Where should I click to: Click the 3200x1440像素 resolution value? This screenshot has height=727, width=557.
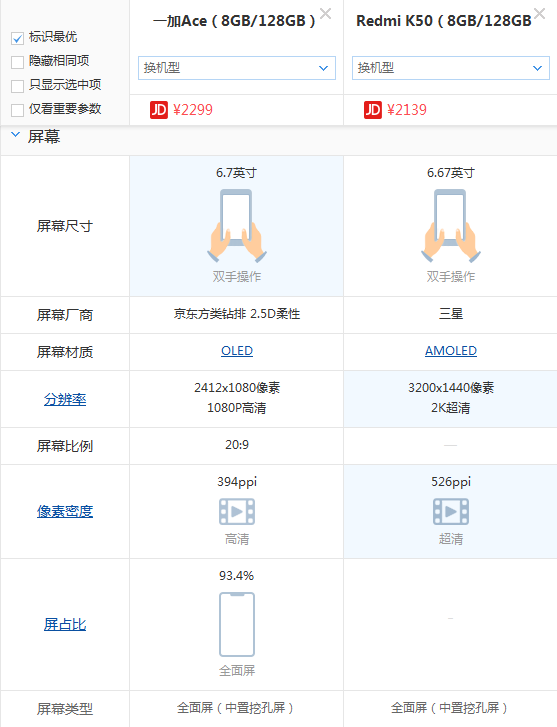[x=451, y=388]
